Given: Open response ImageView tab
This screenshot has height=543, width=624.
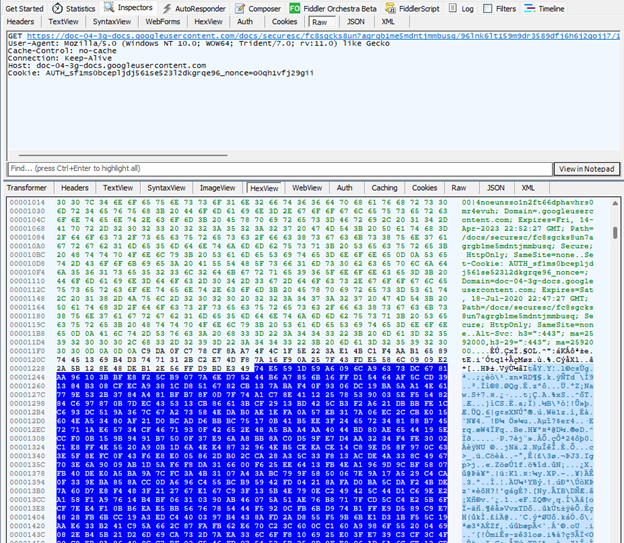Looking at the screenshot, I should [x=216, y=187].
